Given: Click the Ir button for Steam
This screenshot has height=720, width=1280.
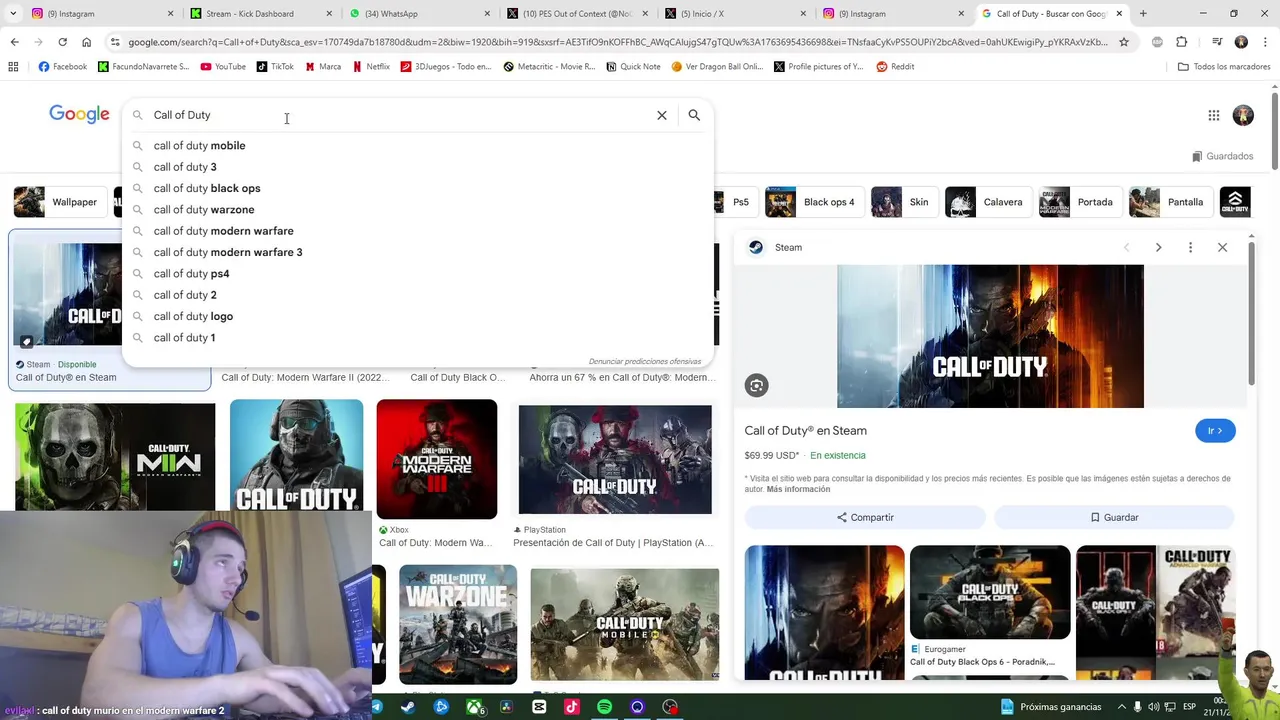Looking at the screenshot, I should 1215,431.
